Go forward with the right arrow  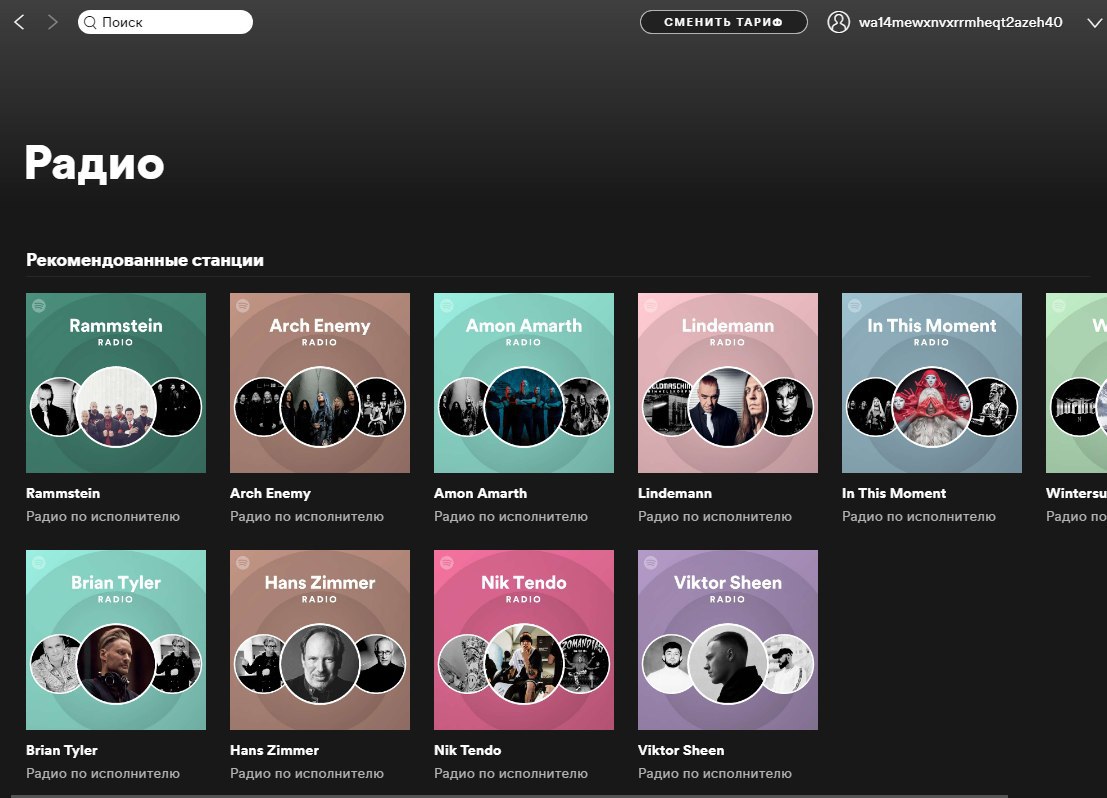53,22
